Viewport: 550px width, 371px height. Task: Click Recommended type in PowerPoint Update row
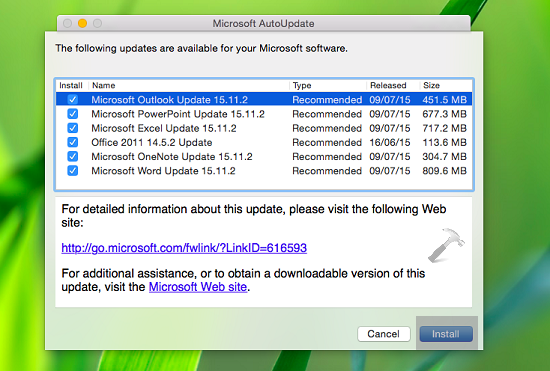click(327, 114)
